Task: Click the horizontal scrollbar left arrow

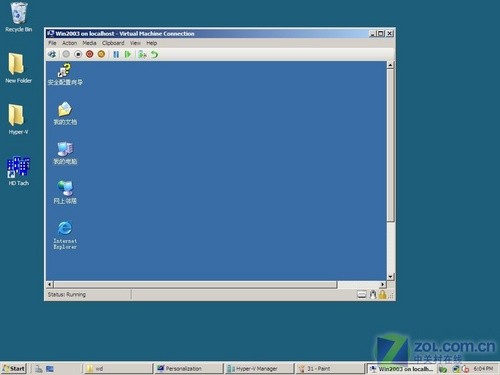Action: click(x=50, y=284)
